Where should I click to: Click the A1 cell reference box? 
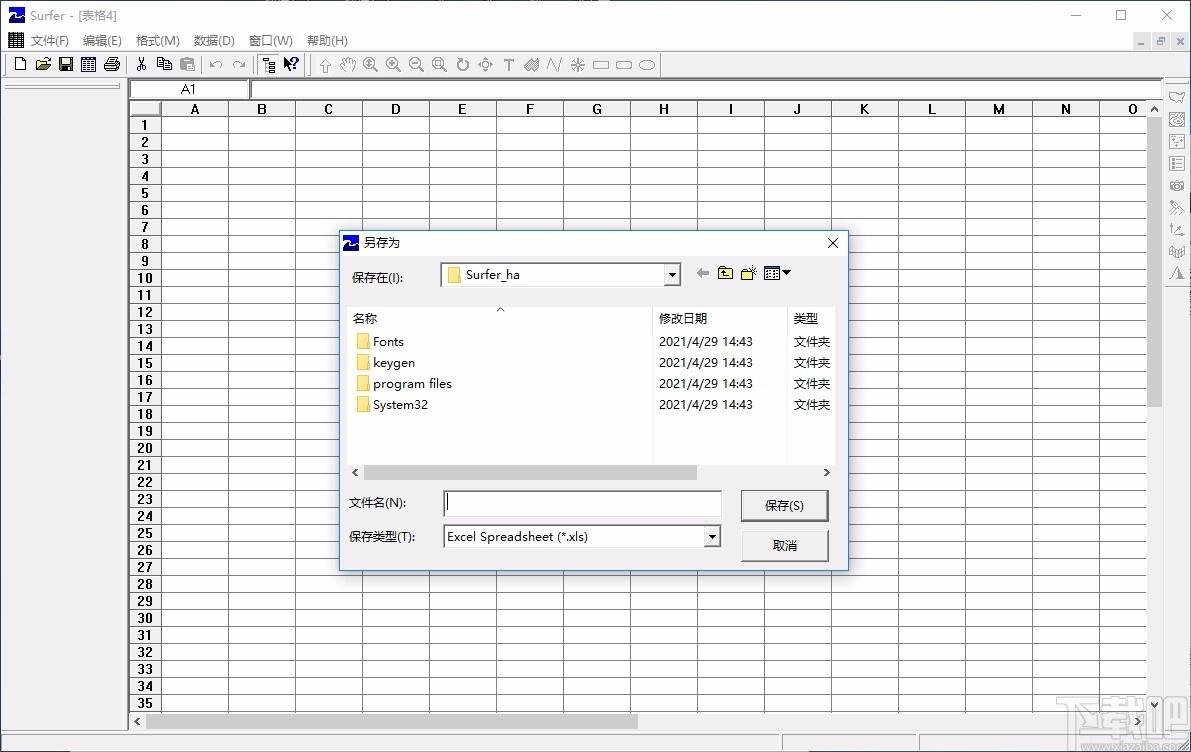click(x=189, y=90)
